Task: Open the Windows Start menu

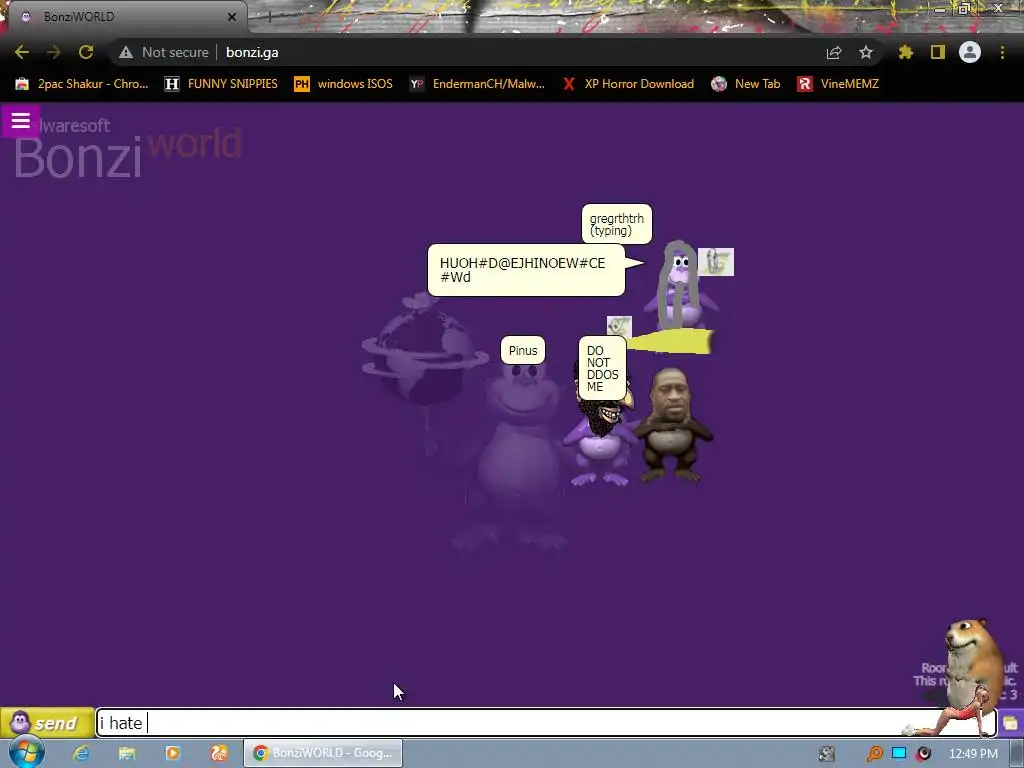Action: tap(26, 753)
